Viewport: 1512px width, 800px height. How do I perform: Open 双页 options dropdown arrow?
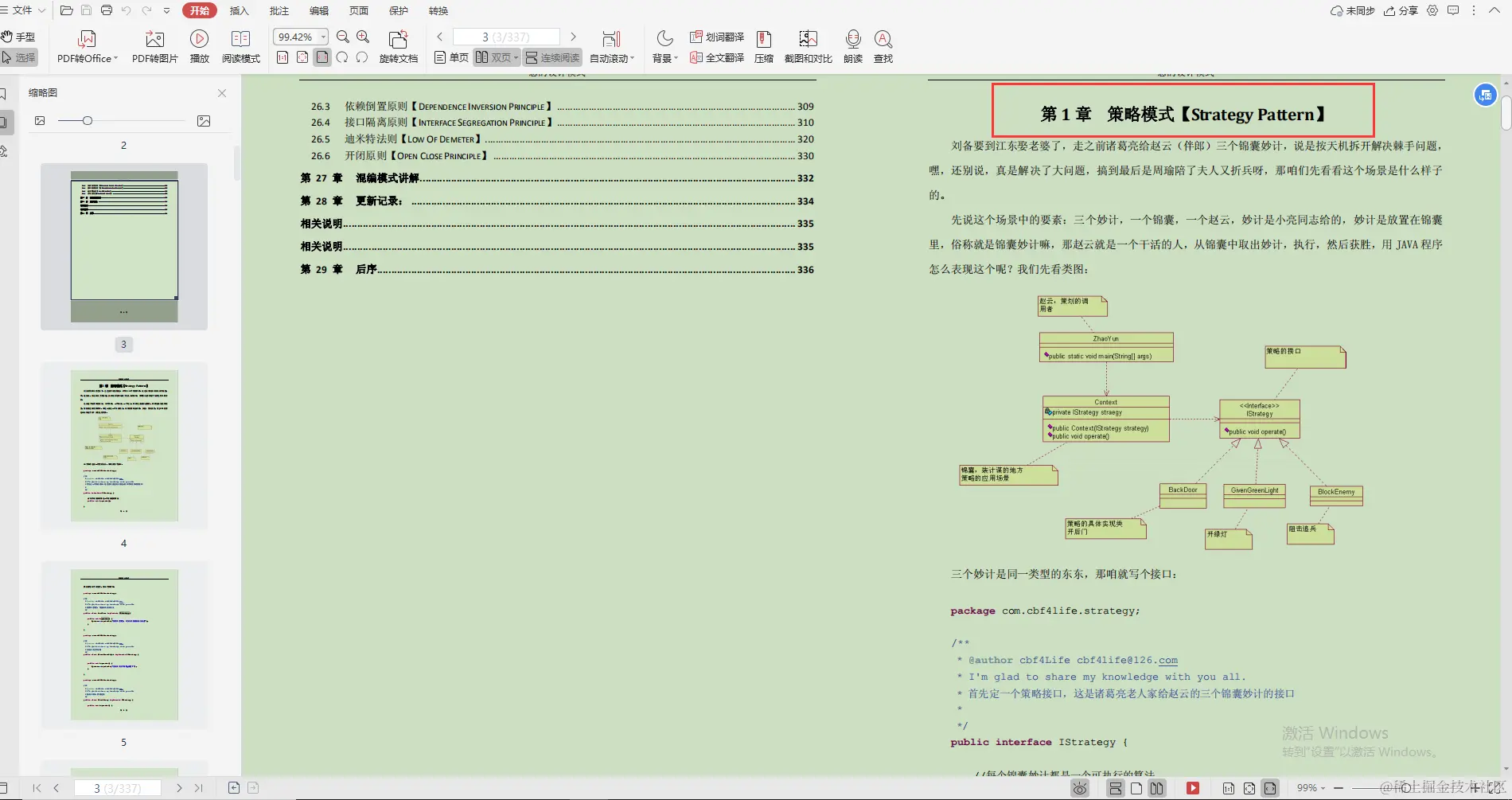[516, 58]
